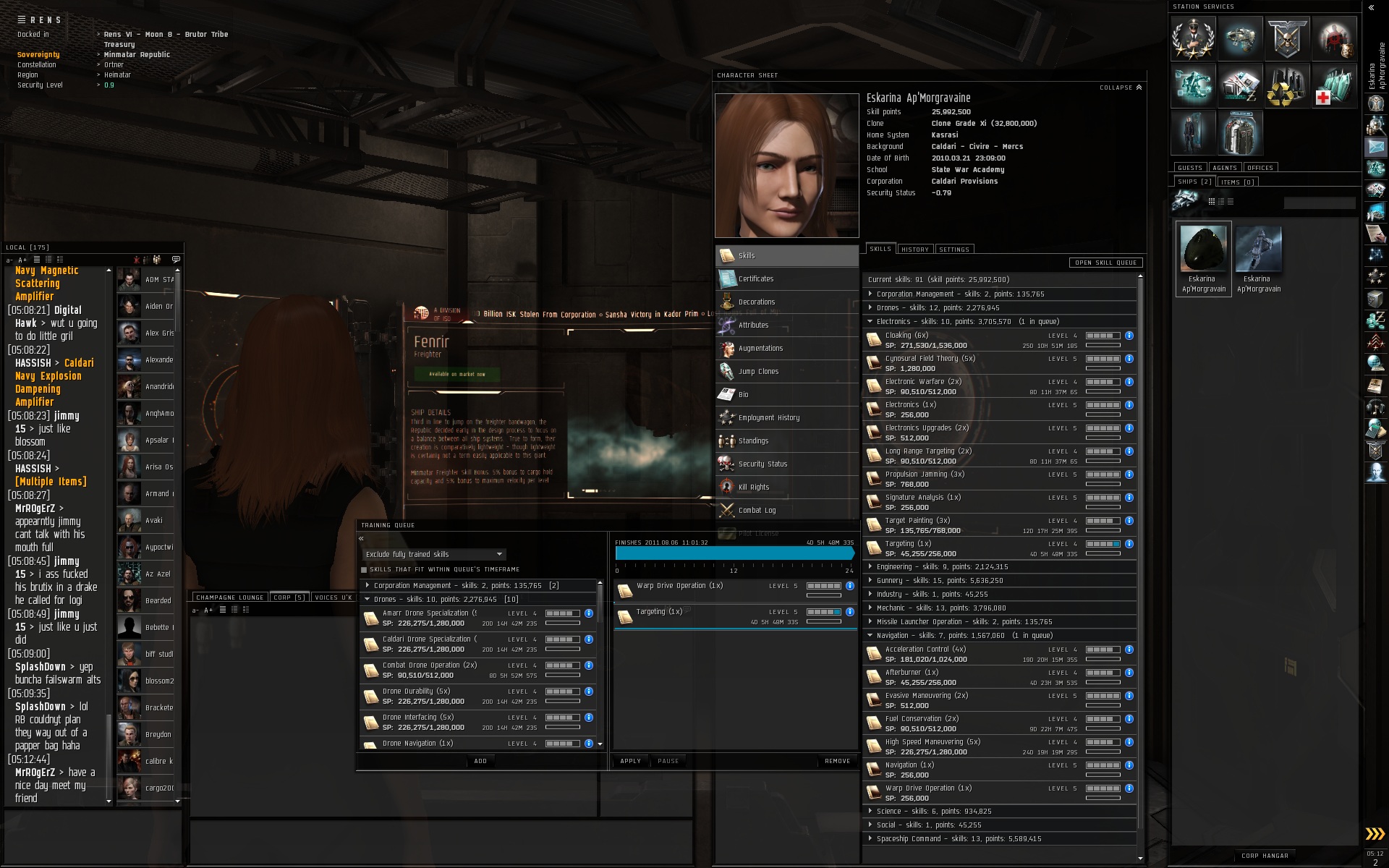This screenshot has height=868, width=1389.
Task: Open the Bounty Office station service
Action: coord(1333,38)
